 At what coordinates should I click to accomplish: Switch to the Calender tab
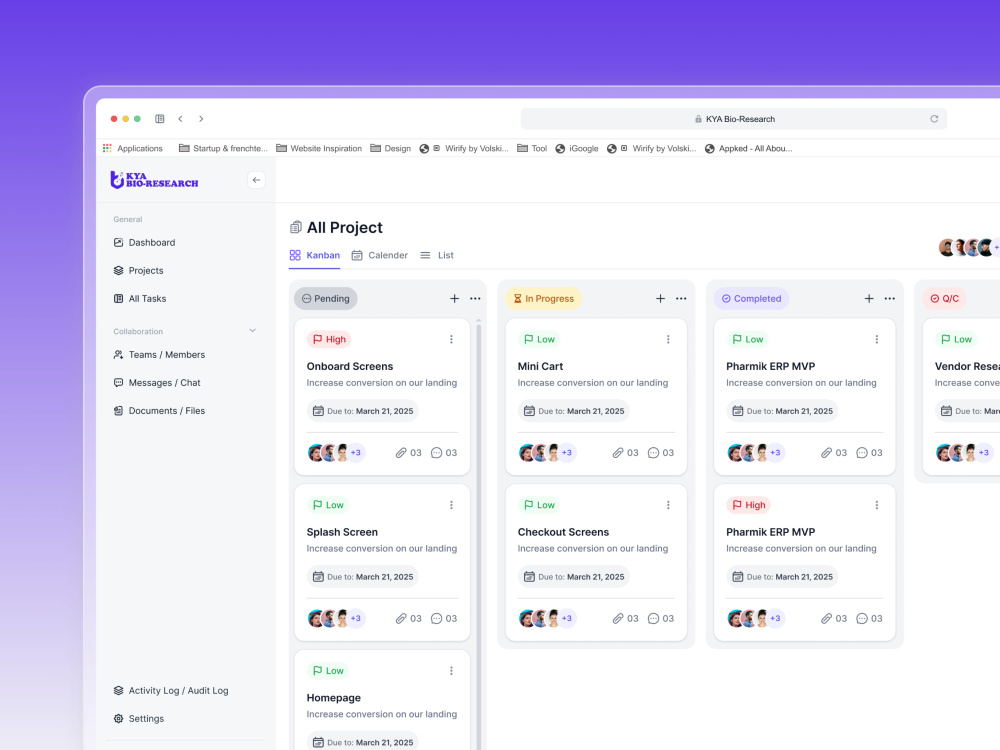[379, 255]
